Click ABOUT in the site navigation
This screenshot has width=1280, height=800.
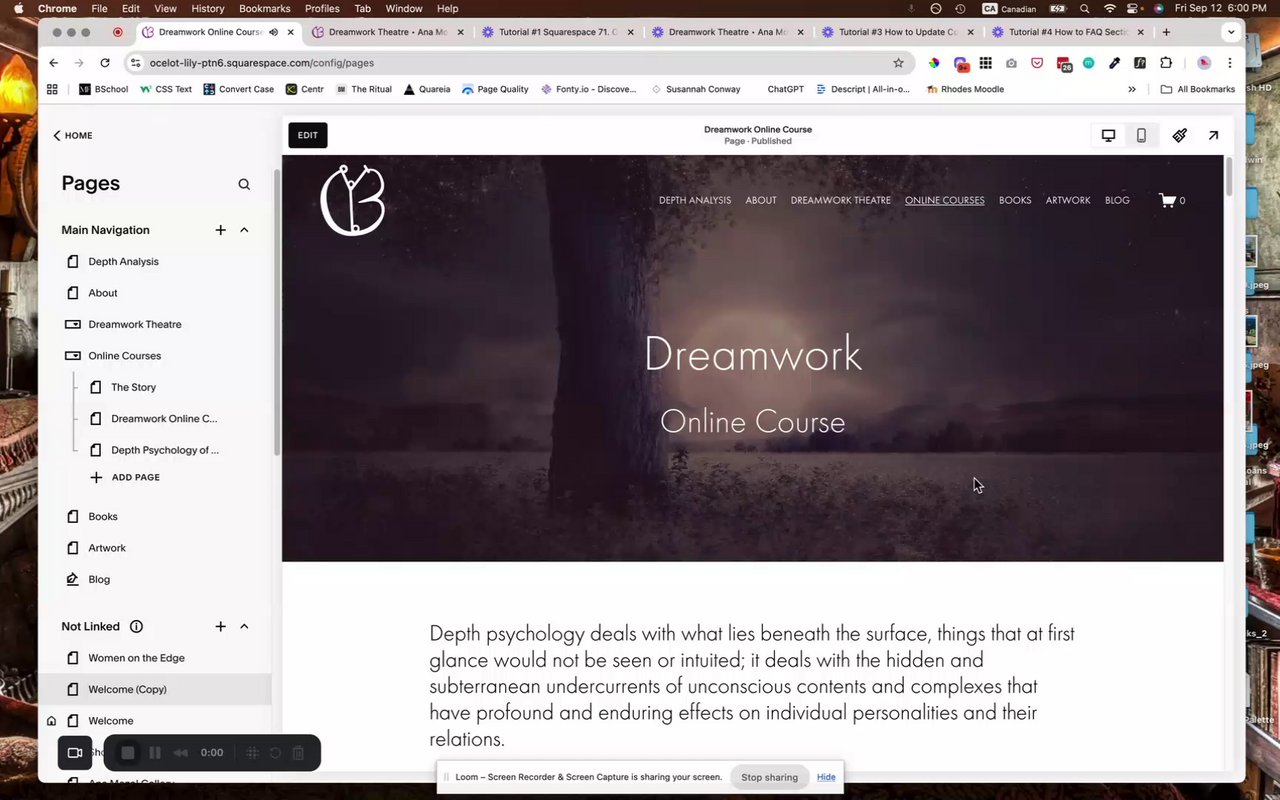[x=761, y=200]
